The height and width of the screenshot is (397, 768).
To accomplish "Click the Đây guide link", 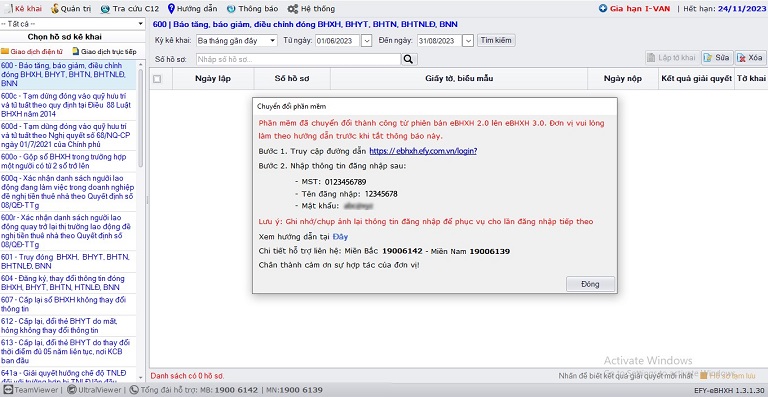I will click(340, 237).
